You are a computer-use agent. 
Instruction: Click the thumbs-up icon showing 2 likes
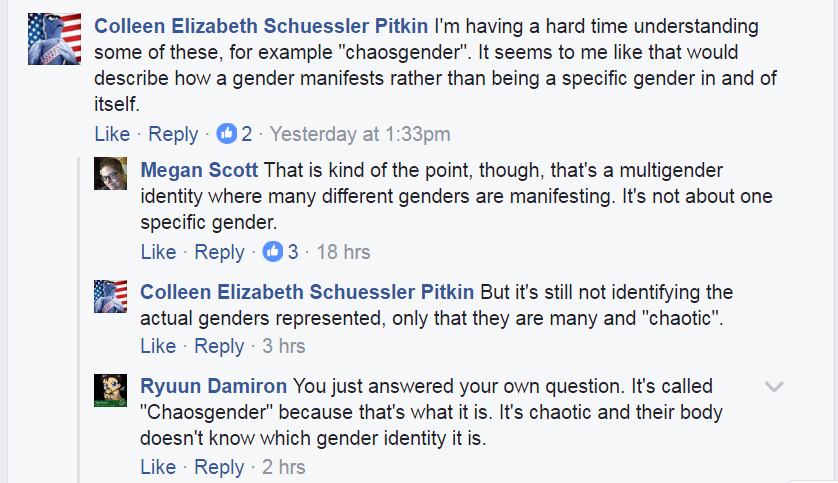[x=227, y=134]
